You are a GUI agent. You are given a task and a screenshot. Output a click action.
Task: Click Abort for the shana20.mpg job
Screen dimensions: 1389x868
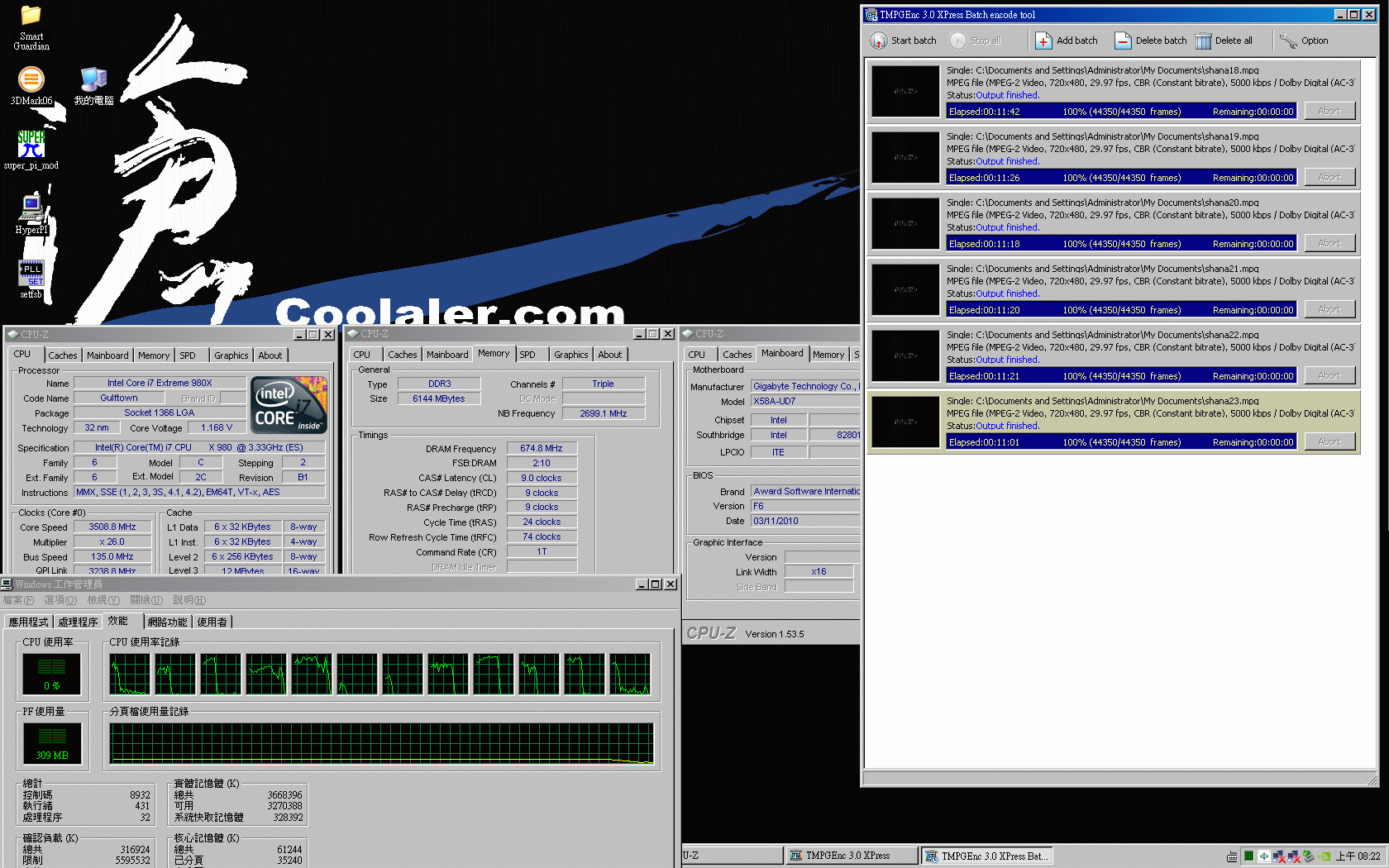1329,243
